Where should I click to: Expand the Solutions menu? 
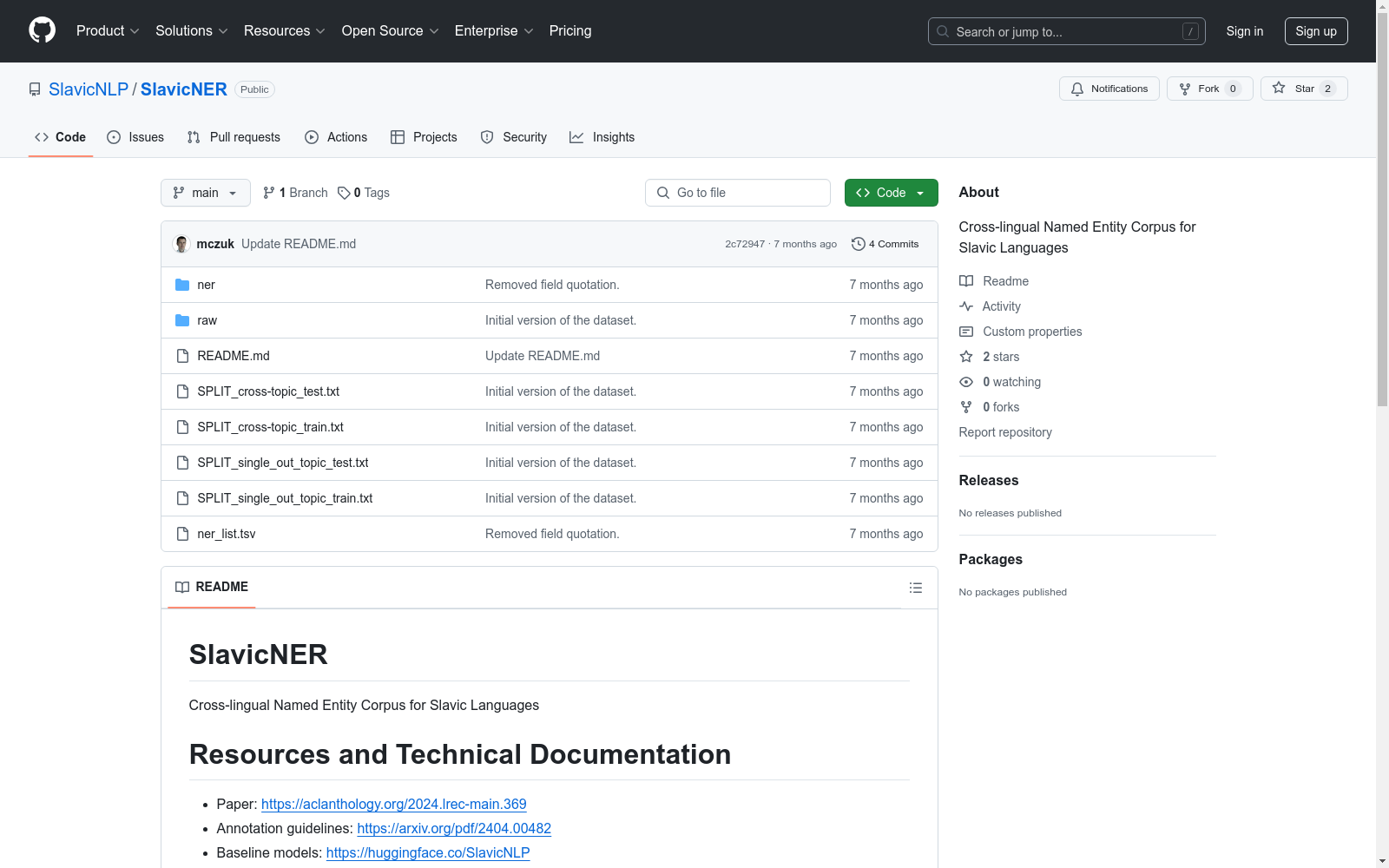(192, 31)
